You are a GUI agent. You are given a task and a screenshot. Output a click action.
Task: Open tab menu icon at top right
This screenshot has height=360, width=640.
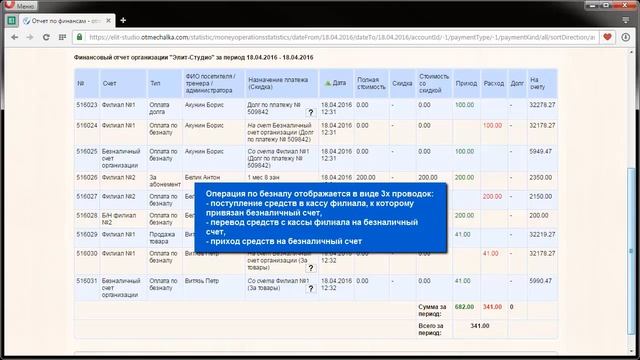pos(626,20)
